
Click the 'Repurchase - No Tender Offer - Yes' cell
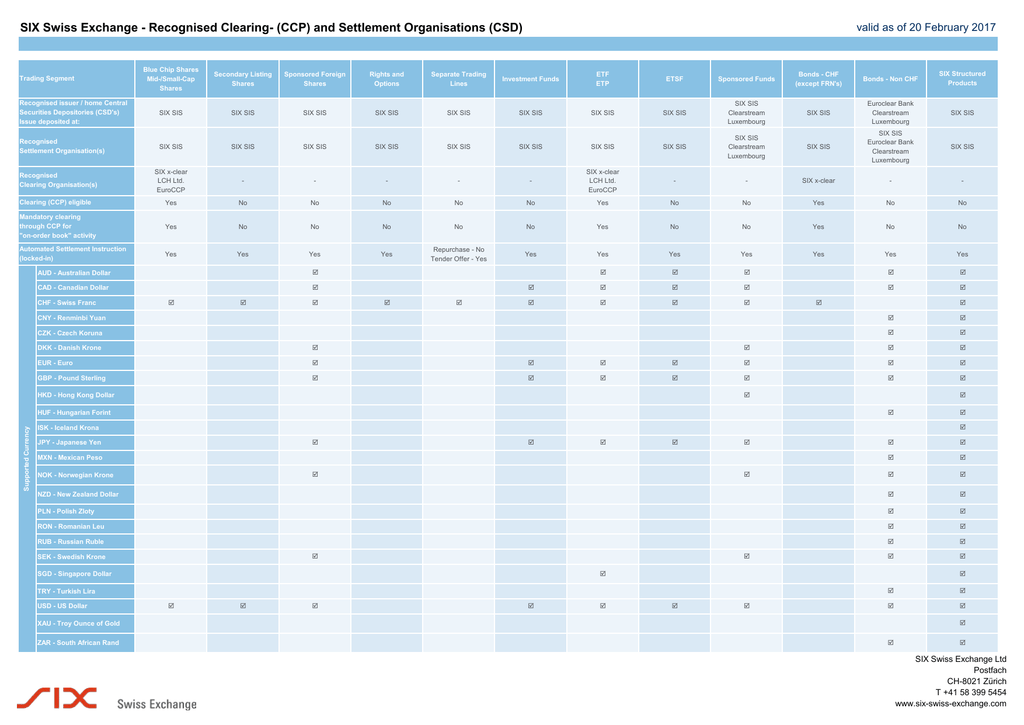point(458,254)
